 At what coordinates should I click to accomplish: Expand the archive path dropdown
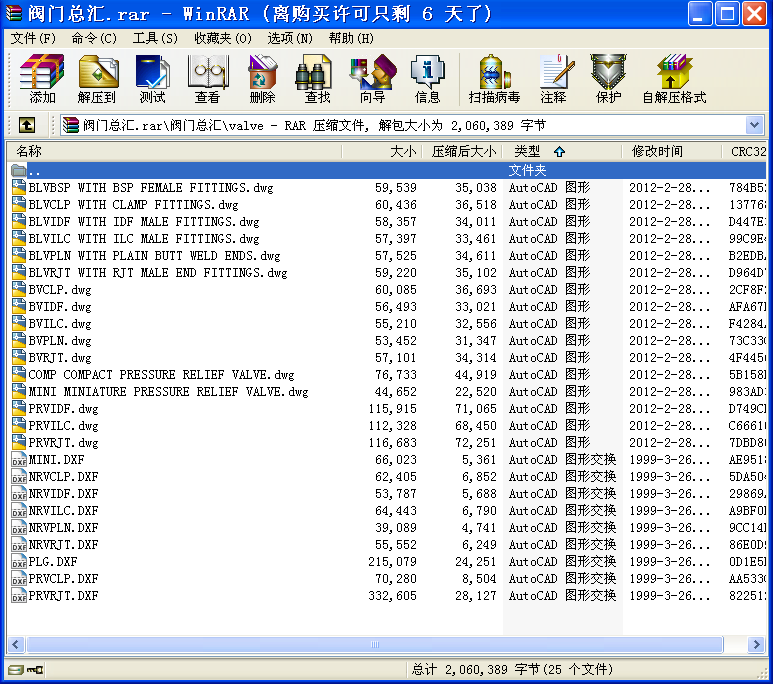pyautogui.click(x=755, y=125)
